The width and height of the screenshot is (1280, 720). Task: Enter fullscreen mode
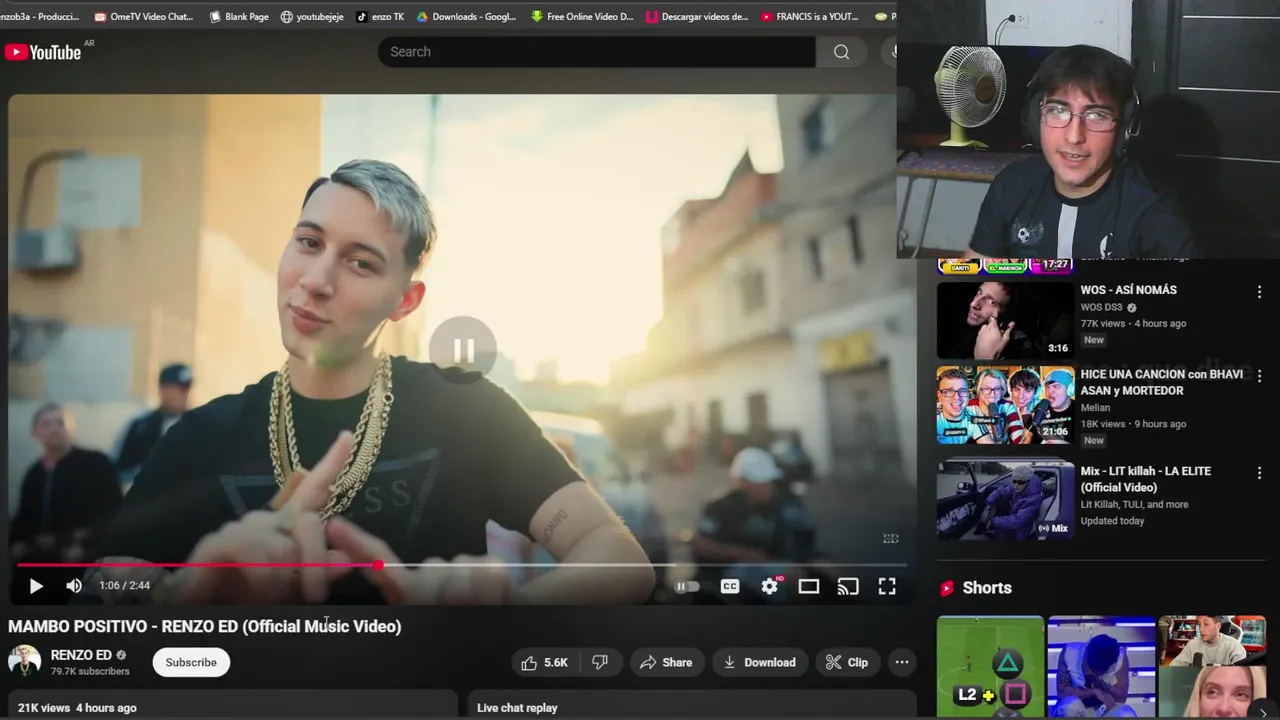887,587
